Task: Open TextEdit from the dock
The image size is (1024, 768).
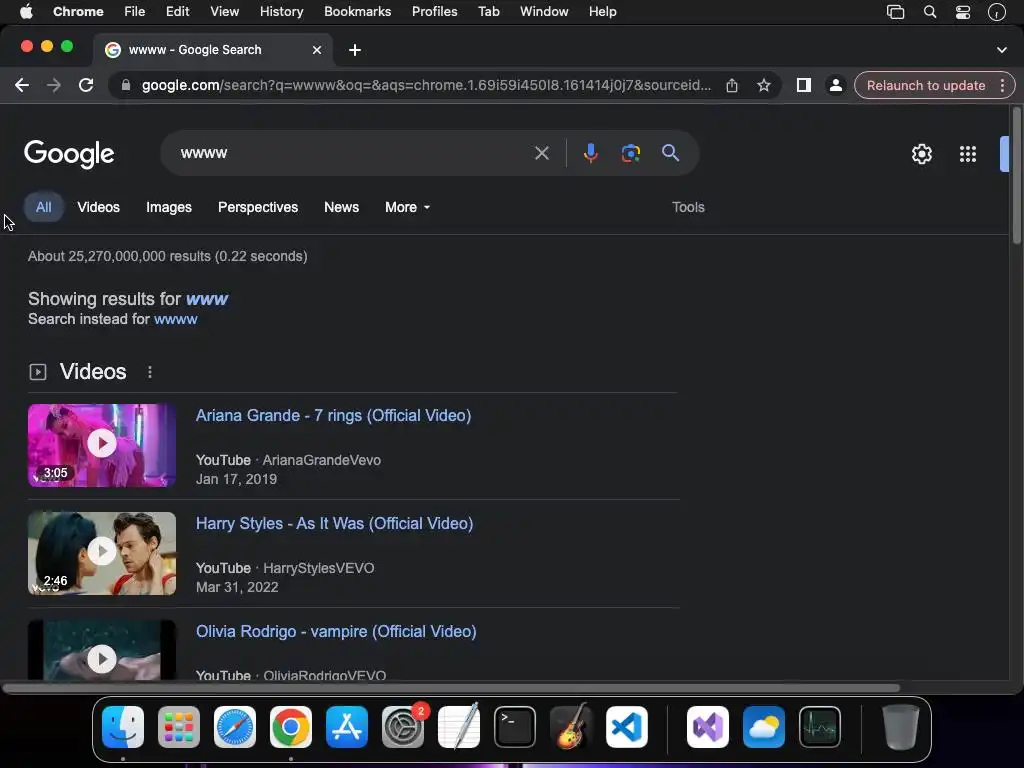Action: pyautogui.click(x=459, y=727)
